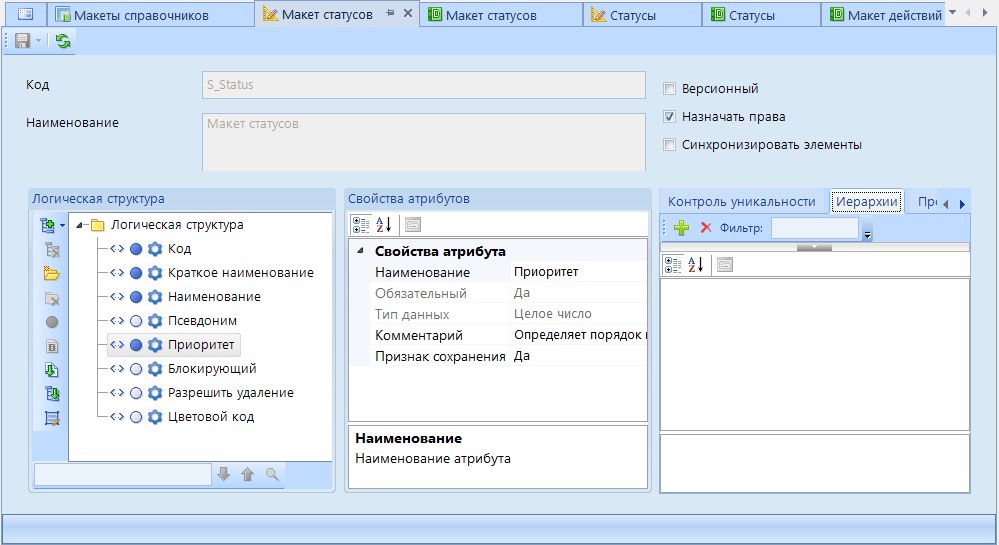Open the dropdown arrow beside the save icon
This screenshot has height=545, width=999.
pos(39,41)
